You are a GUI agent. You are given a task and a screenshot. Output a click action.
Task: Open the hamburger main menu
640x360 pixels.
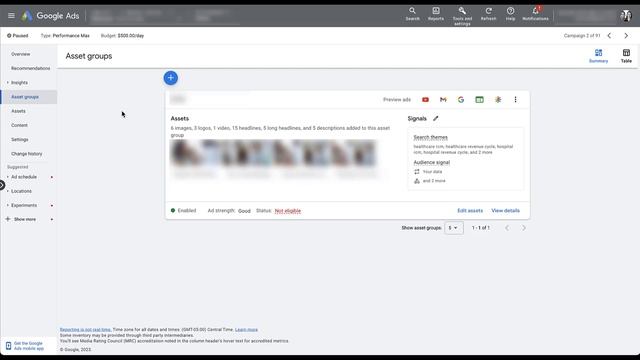pos(11,16)
